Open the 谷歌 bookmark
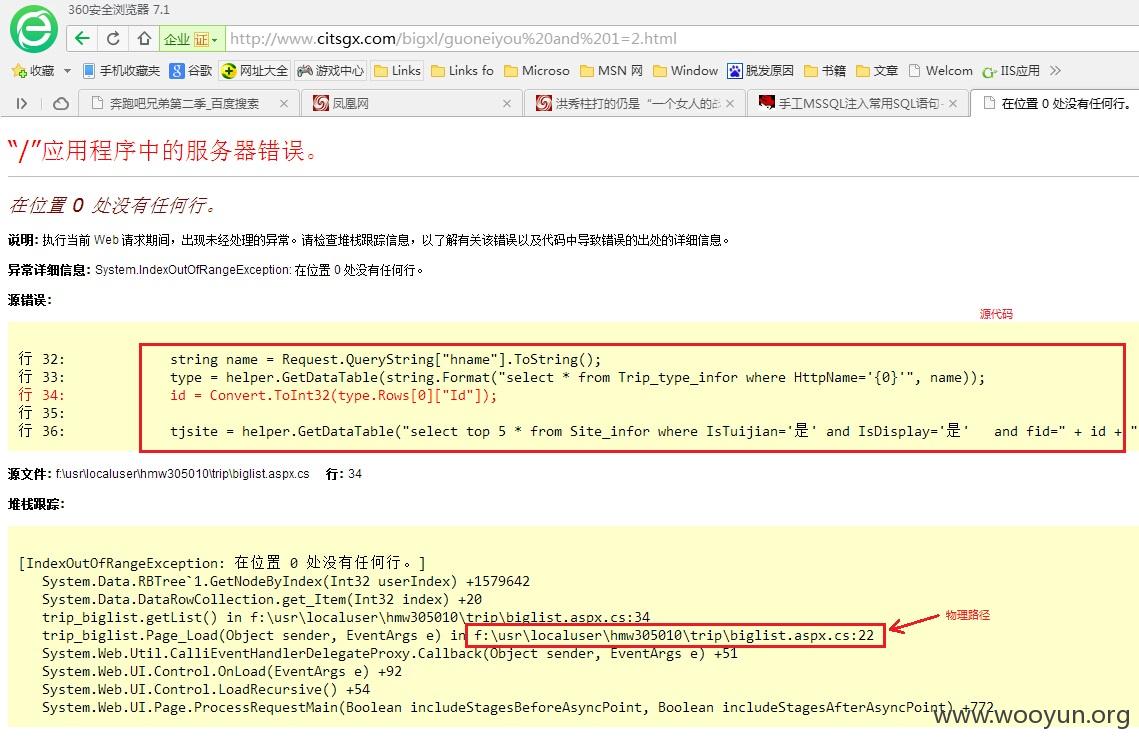1139x744 pixels. pyautogui.click(x=191, y=70)
